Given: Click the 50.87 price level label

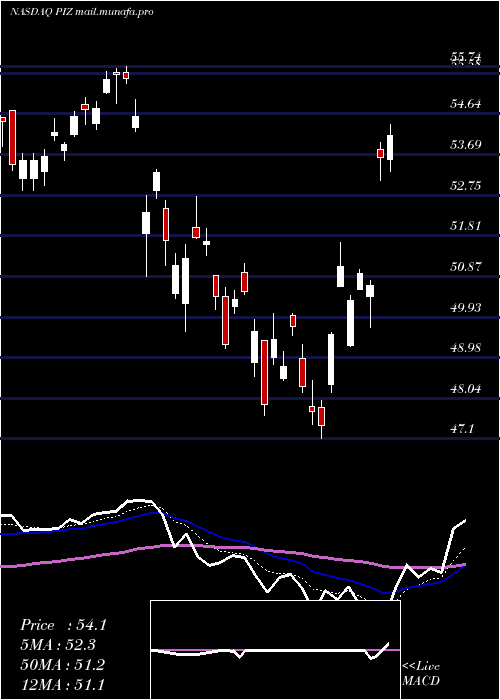Looking at the screenshot, I should click(x=466, y=267).
